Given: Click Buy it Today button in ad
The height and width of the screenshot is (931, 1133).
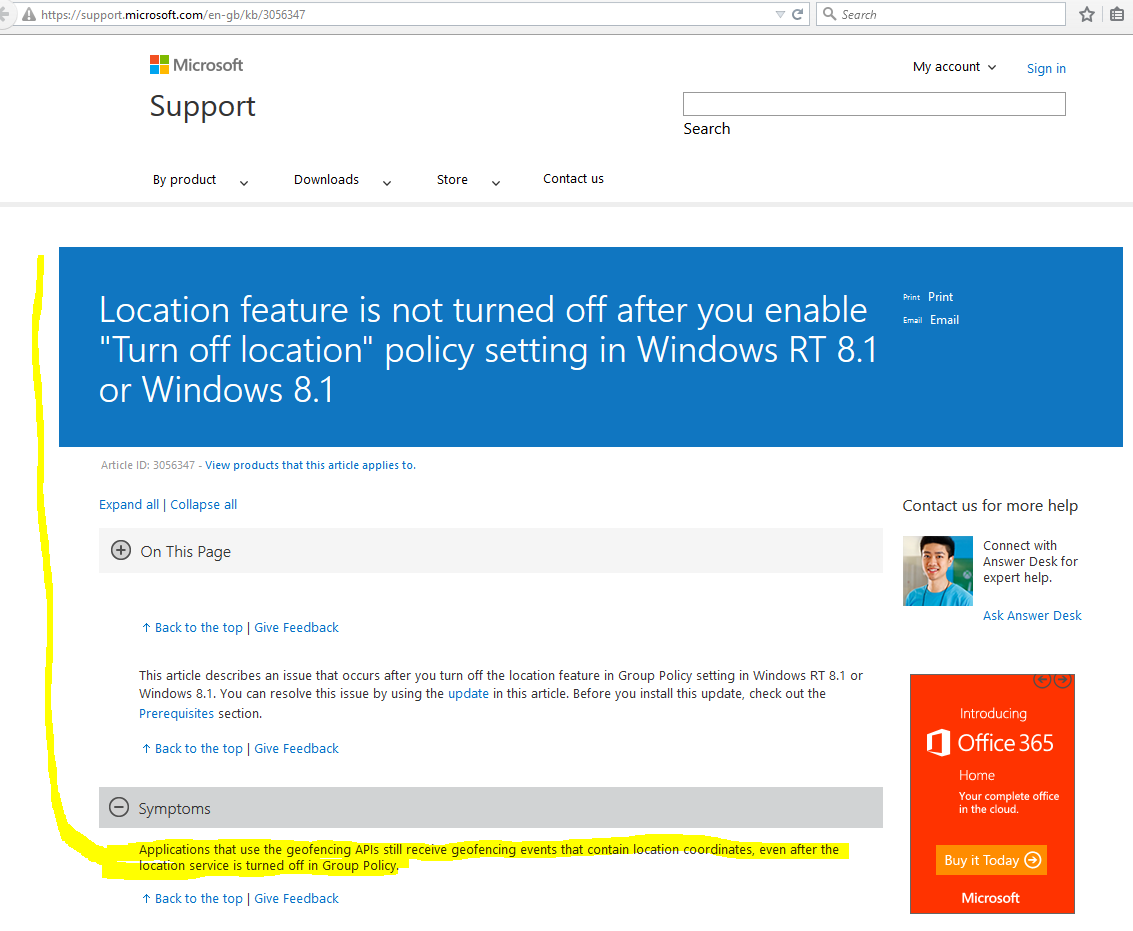Looking at the screenshot, I should (x=991, y=860).
